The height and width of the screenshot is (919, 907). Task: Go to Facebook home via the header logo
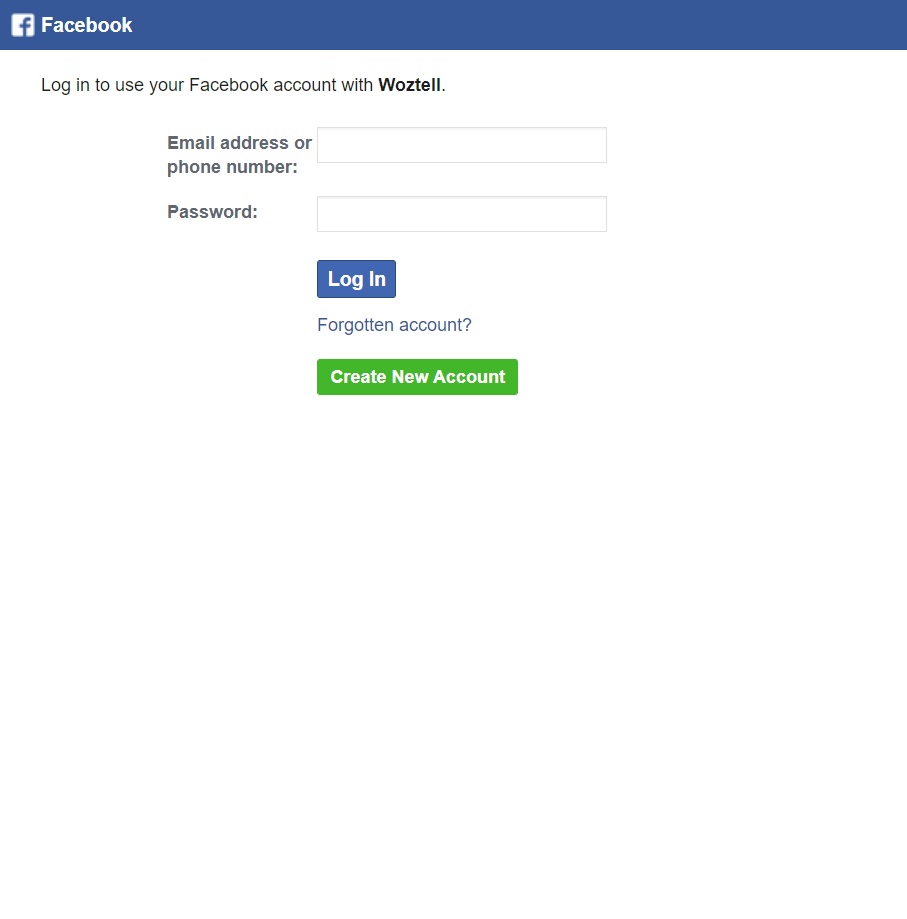tap(23, 25)
